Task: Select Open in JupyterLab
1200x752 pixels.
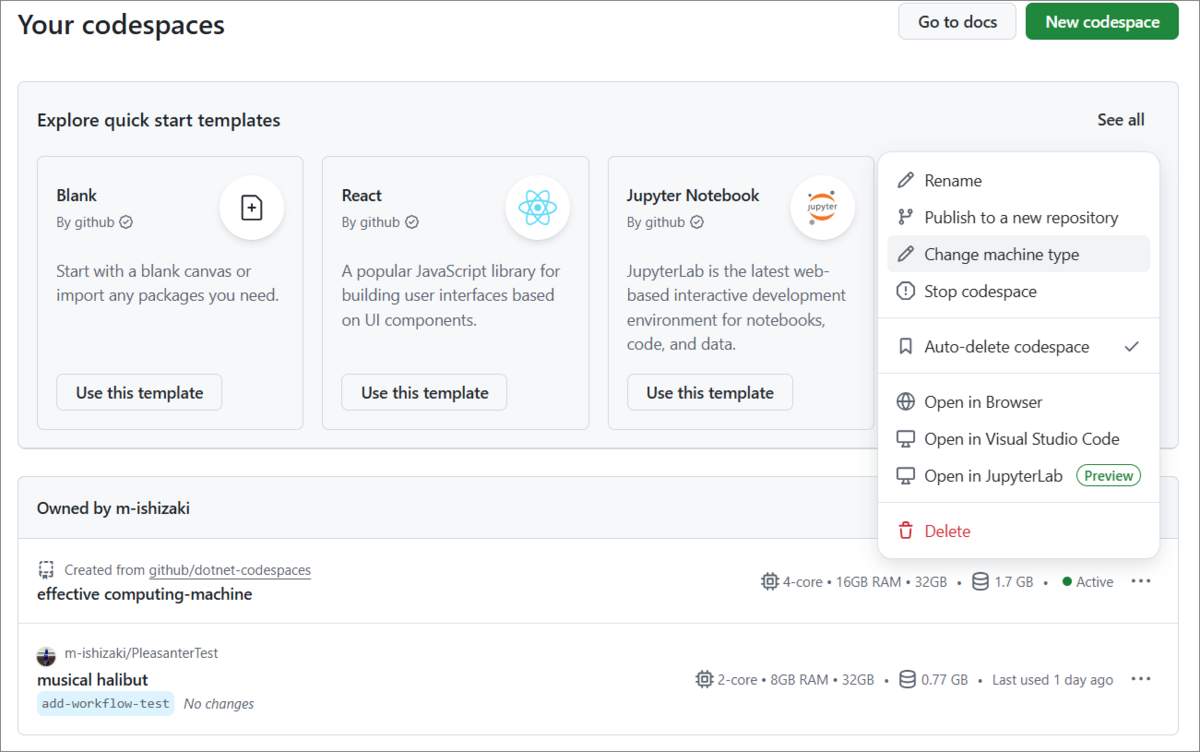Action: (1018, 476)
